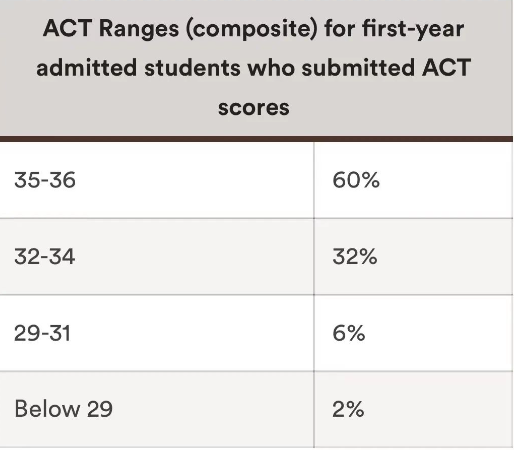Click the percent sign after 60
The height and width of the screenshot is (450, 514).
(369, 180)
